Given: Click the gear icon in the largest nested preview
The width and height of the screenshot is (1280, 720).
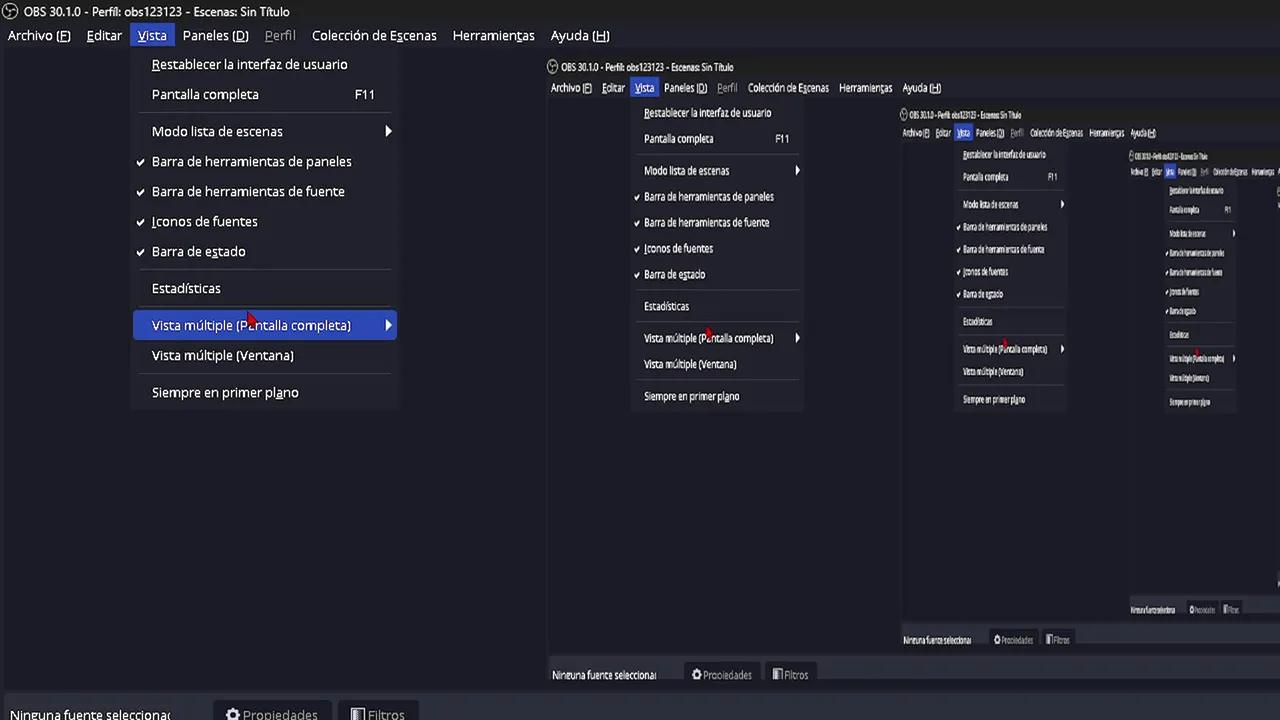Looking at the screenshot, I should (696, 675).
